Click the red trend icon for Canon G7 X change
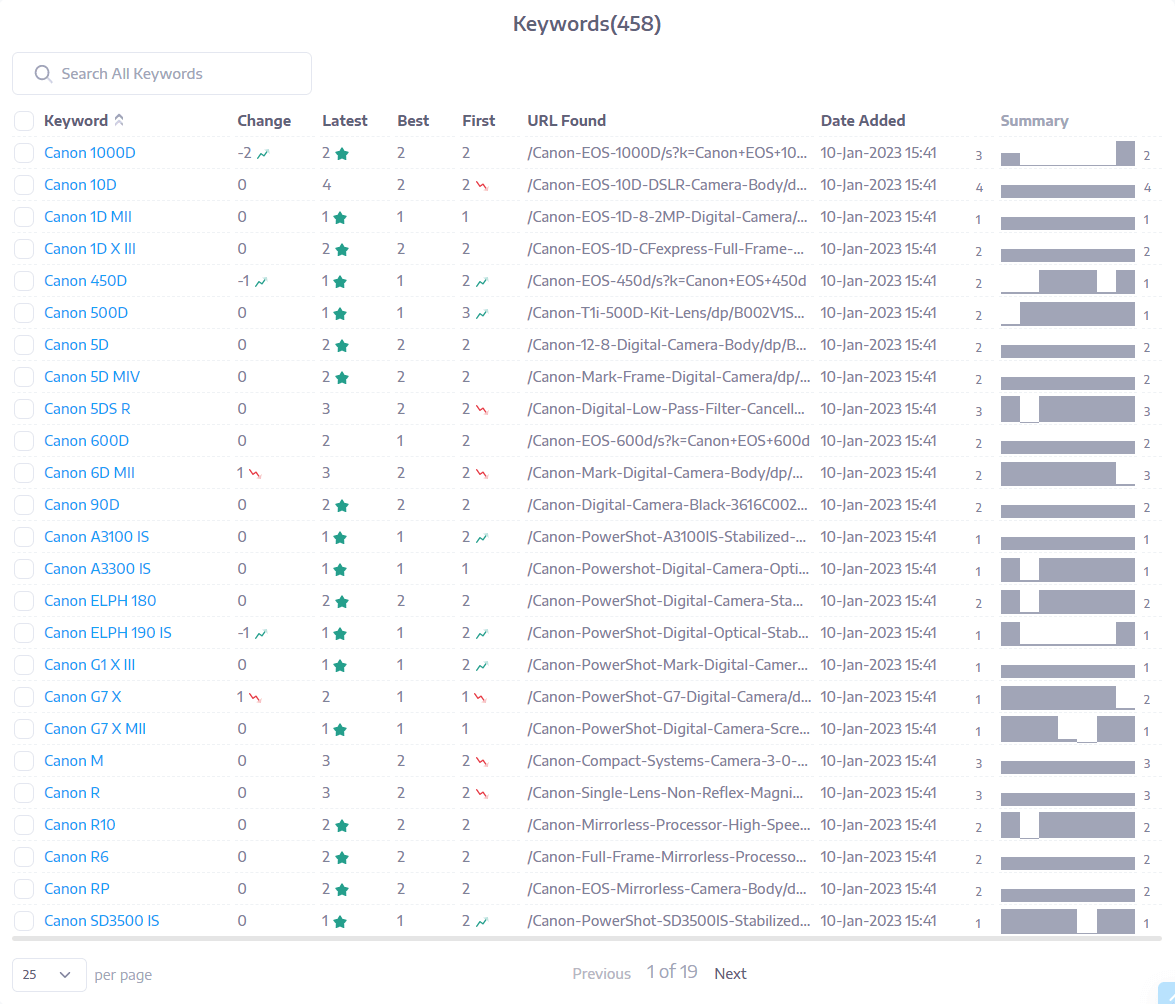 tap(255, 698)
